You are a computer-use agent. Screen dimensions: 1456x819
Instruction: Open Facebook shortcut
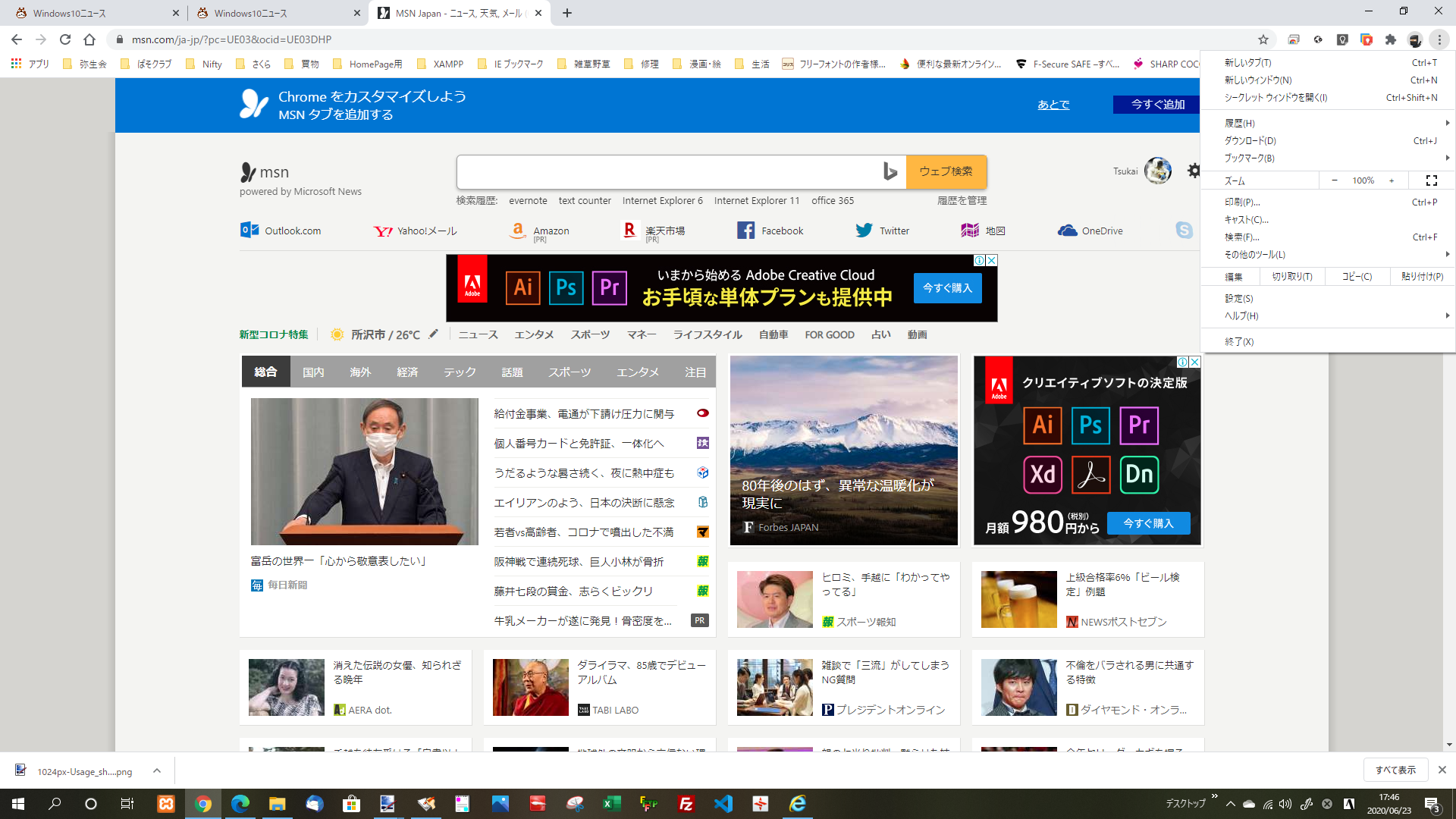tap(770, 231)
